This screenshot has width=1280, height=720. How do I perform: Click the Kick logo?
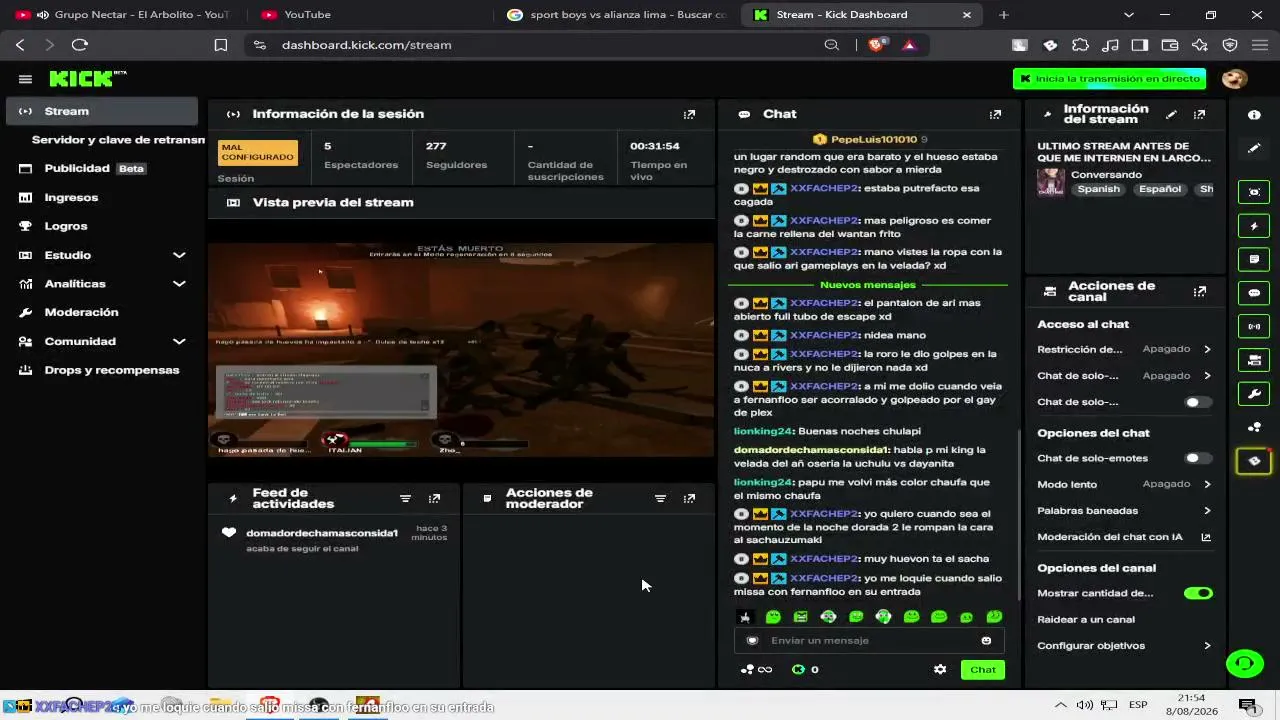(x=88, y=79)
